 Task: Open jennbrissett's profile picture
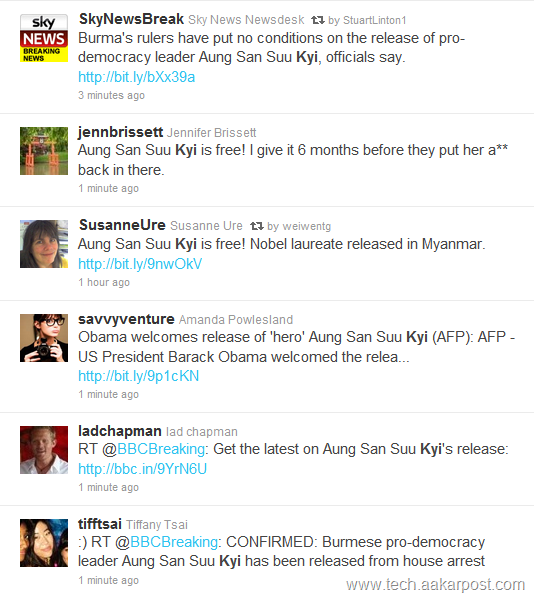[44, 151]
